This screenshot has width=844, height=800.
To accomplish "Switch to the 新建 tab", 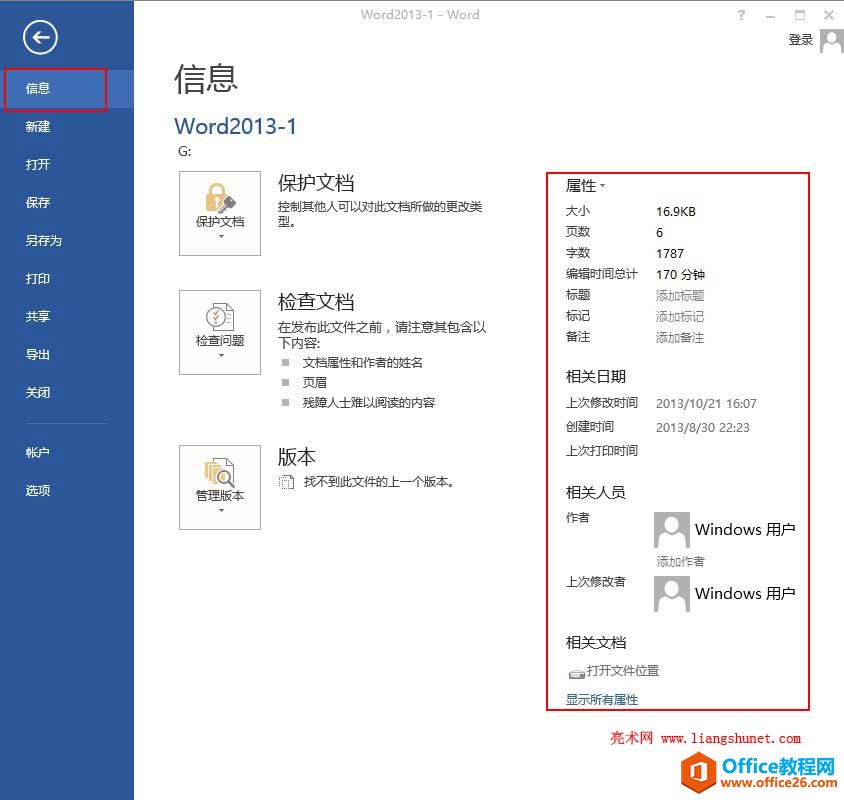I will (38, 127).
